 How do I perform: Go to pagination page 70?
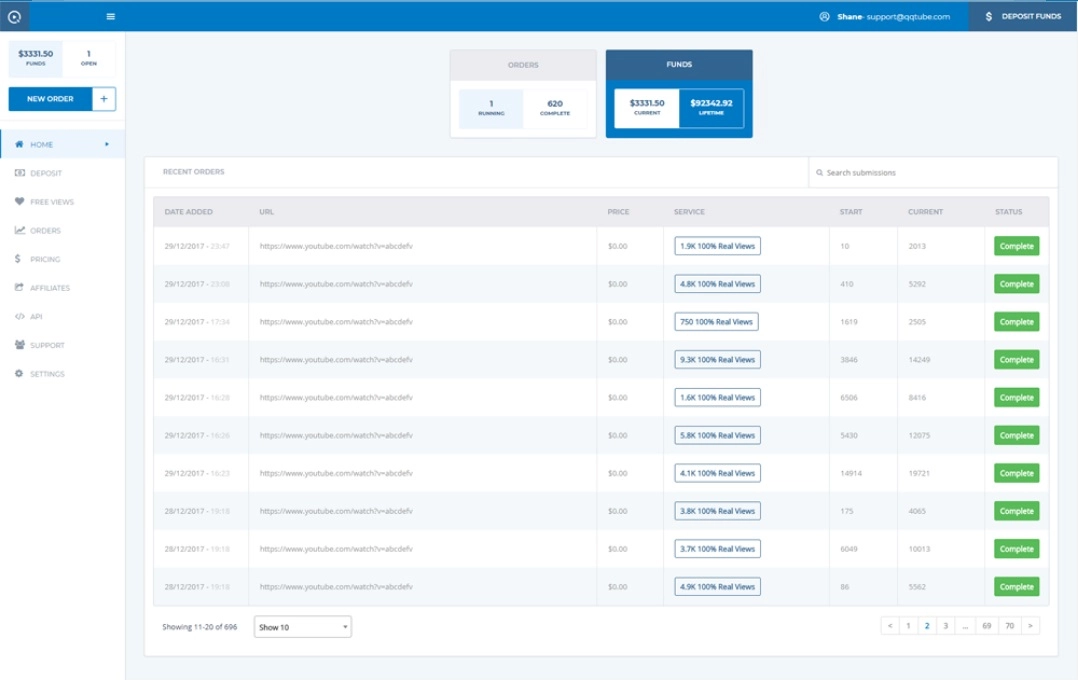click(x=1009, y=625)
